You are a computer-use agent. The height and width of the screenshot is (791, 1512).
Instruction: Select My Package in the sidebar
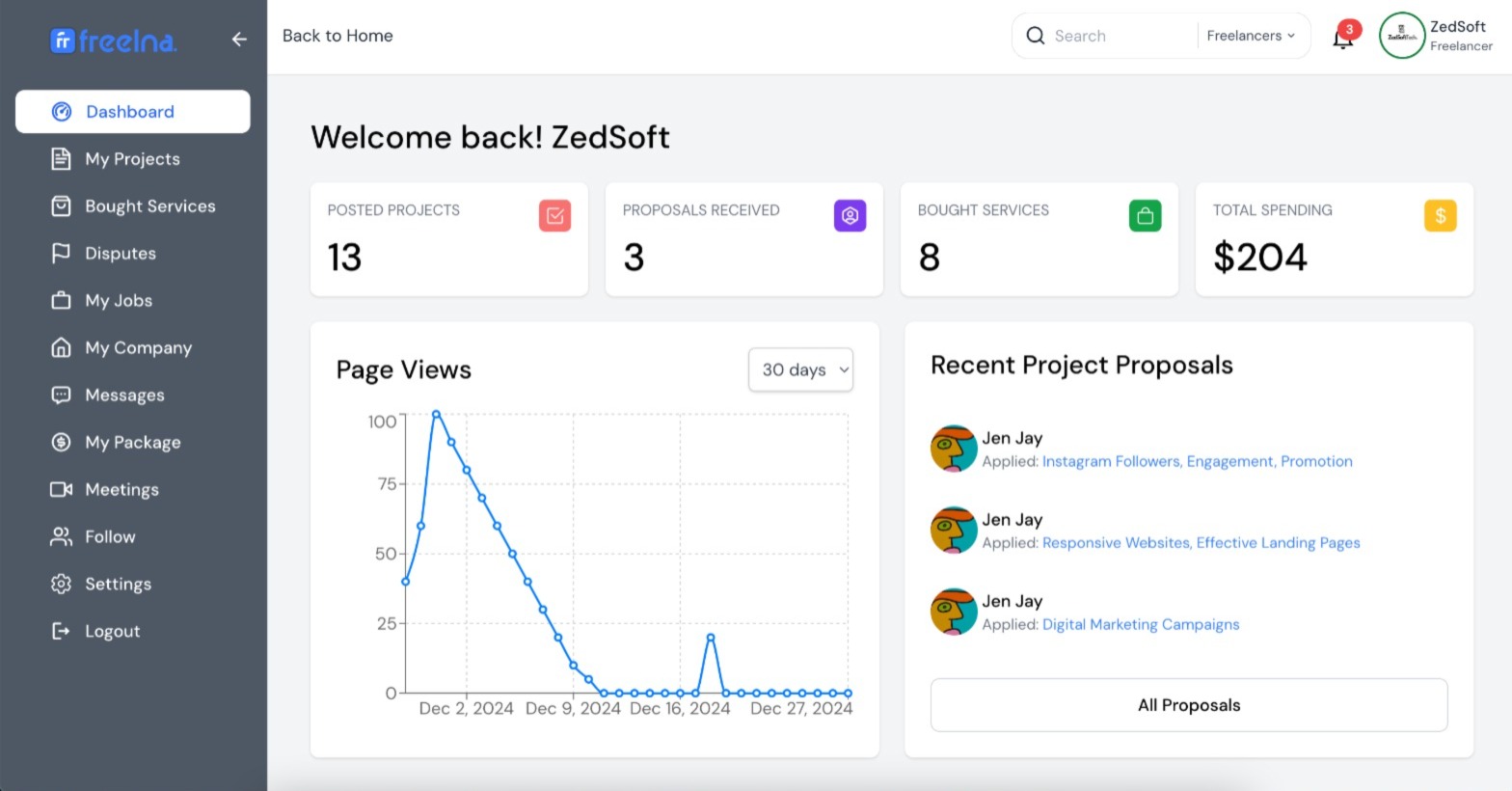(x=133, y=443)
